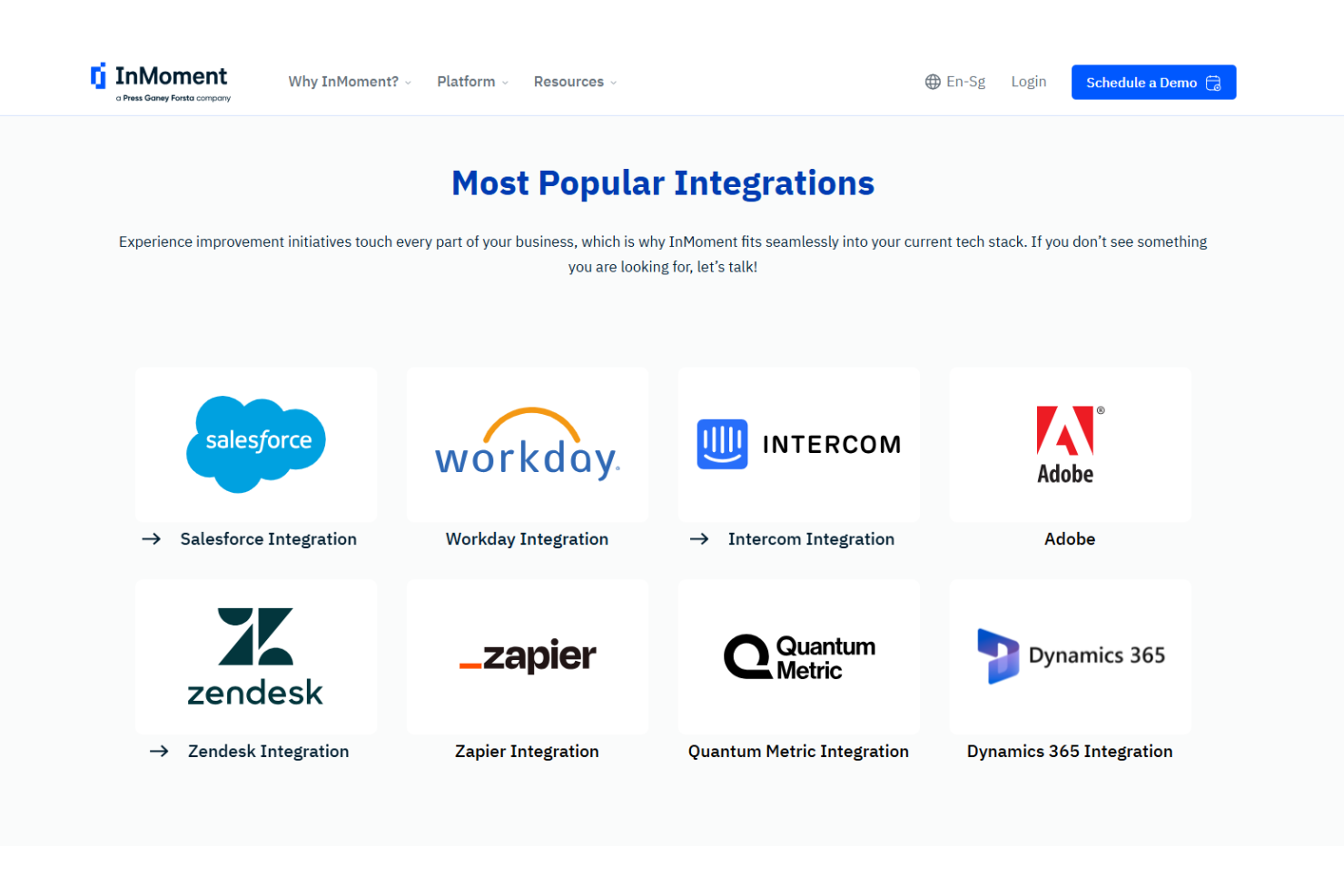Click the Schedule a Demo button
This screenshot has height=896, width=1344.
pos(1153,83)
